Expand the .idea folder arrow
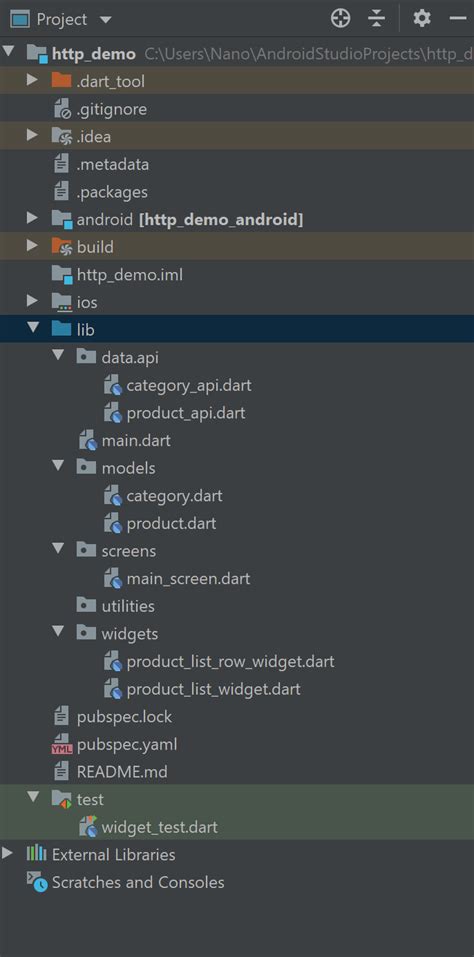The width and height of the screenshot is (474, 957). point(32,135)
